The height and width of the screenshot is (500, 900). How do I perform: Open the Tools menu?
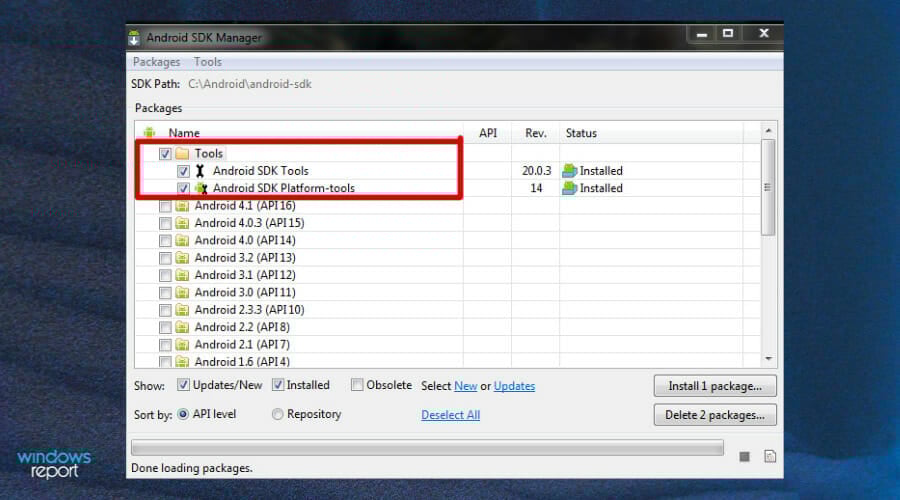207,62
